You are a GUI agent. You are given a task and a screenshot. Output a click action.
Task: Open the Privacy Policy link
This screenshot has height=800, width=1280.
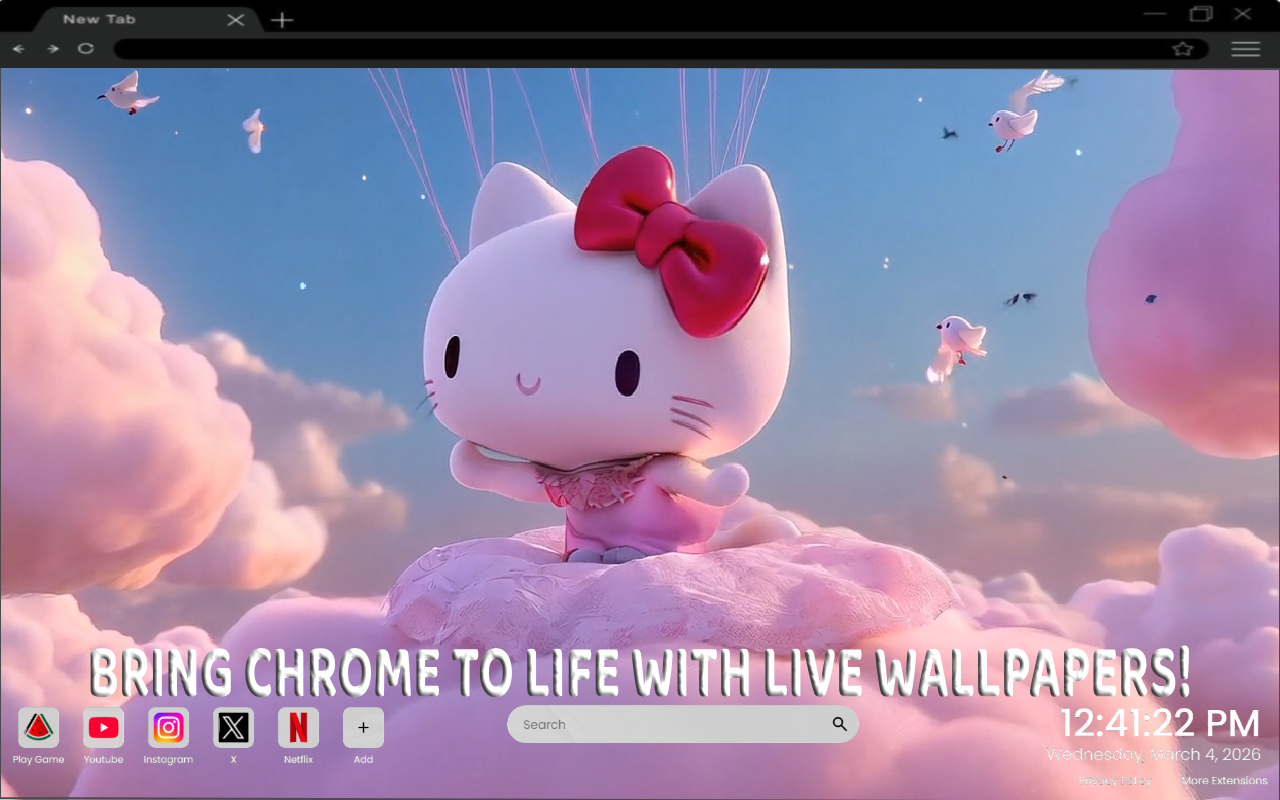pos(1115,781)
